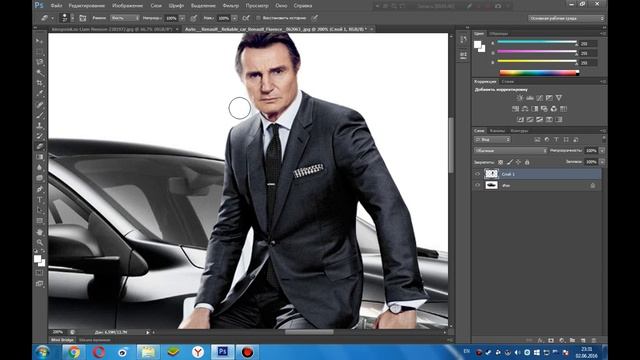
Task: Select the Path Selection tool
Action: (40, 210)
